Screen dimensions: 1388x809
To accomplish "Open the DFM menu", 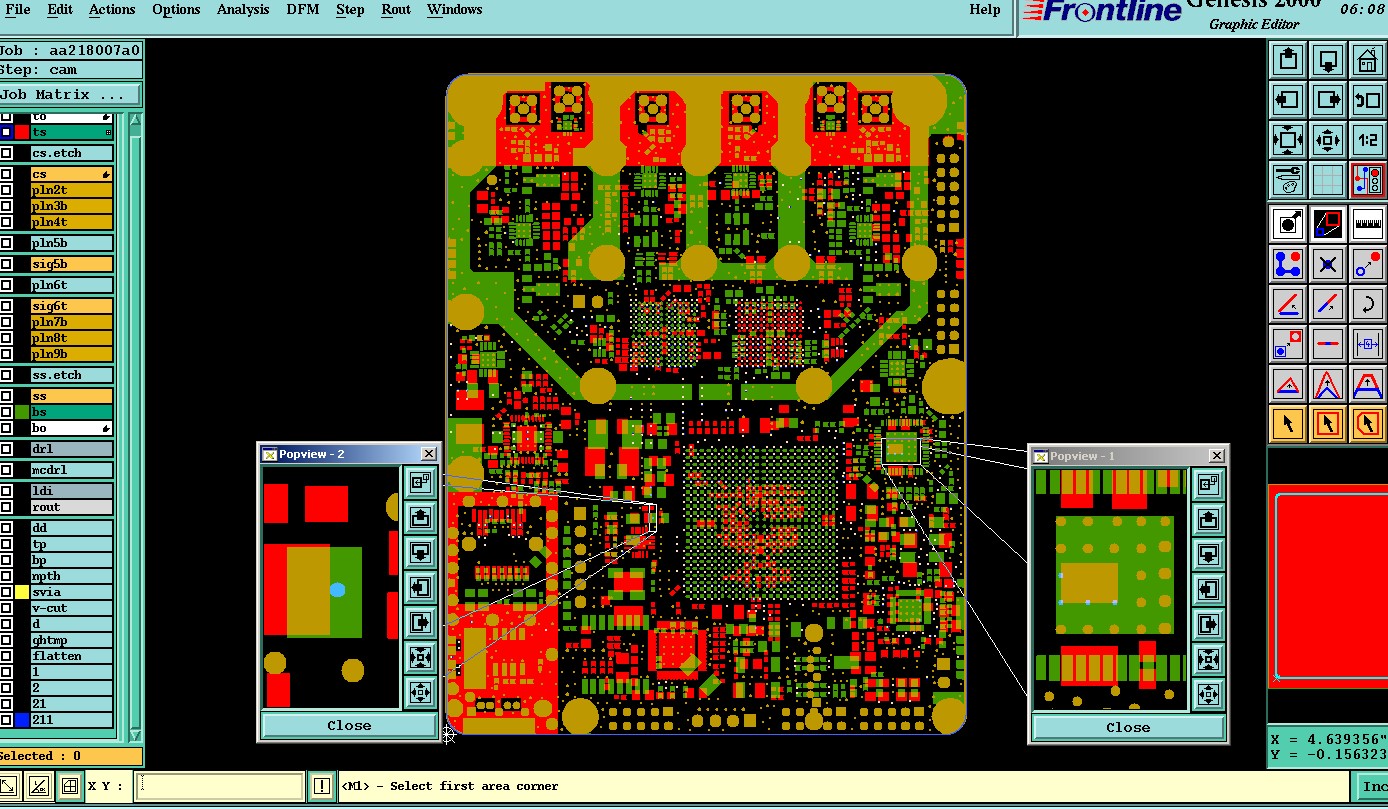I will click(303, 10).
